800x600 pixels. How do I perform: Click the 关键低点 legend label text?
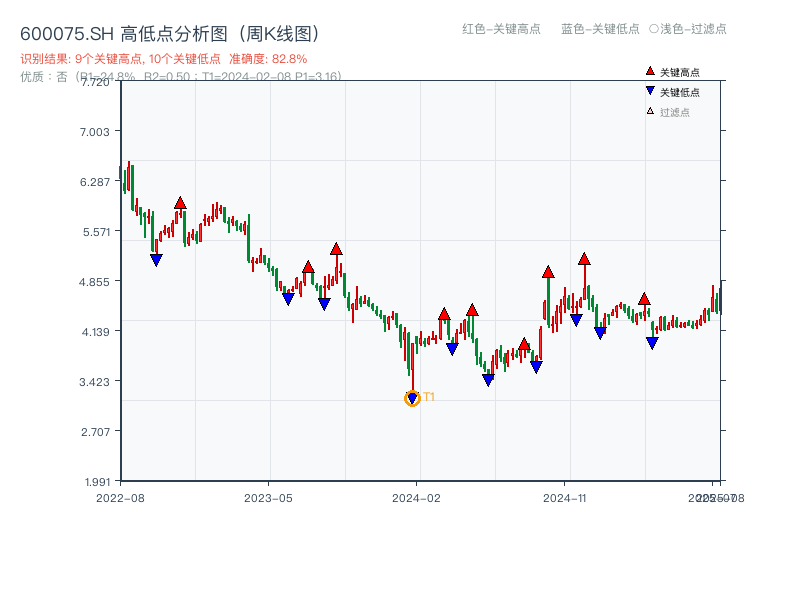pyautogui.click(x=680, y=92)
